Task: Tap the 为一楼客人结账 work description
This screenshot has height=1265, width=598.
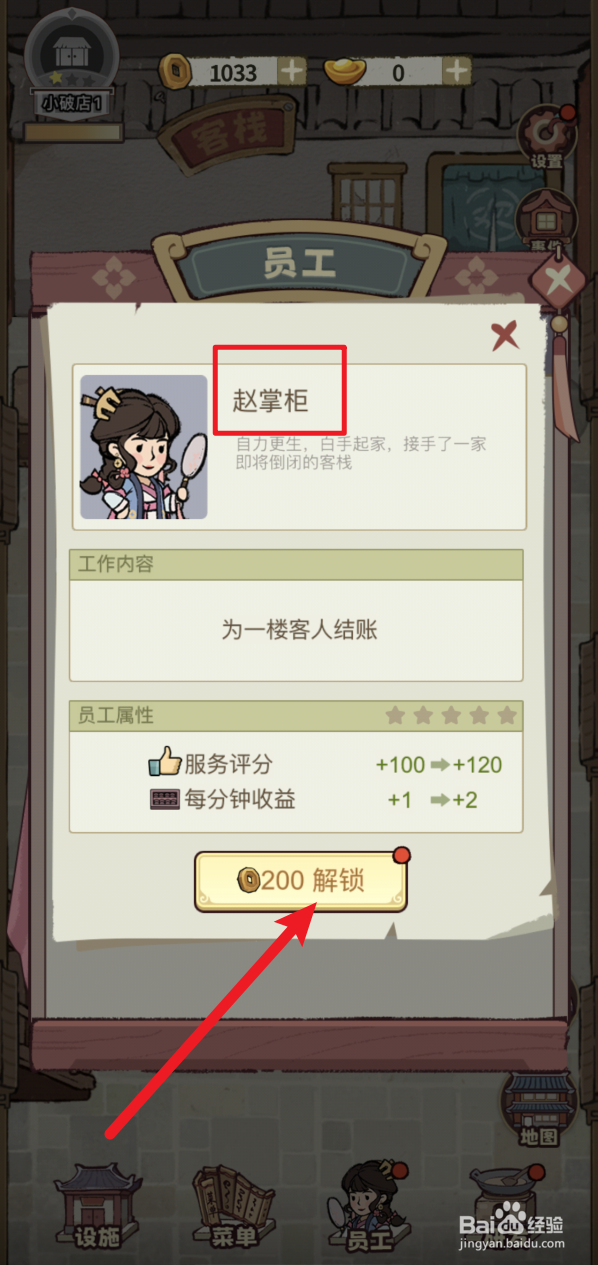Action: [299, 630]
